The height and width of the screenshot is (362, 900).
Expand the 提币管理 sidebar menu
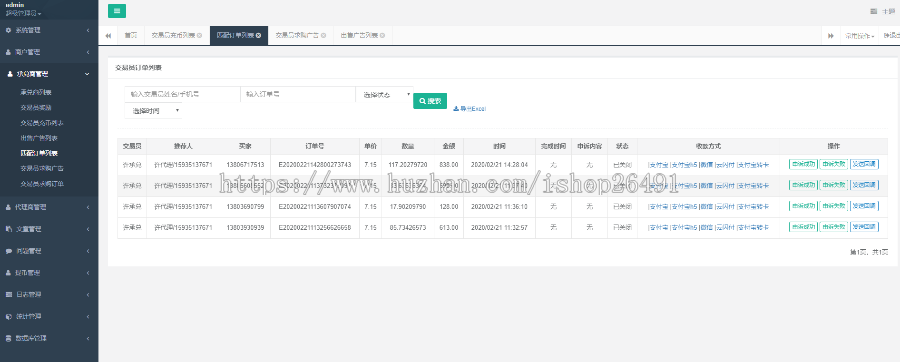pyautogui.click(x=49, y=273)
